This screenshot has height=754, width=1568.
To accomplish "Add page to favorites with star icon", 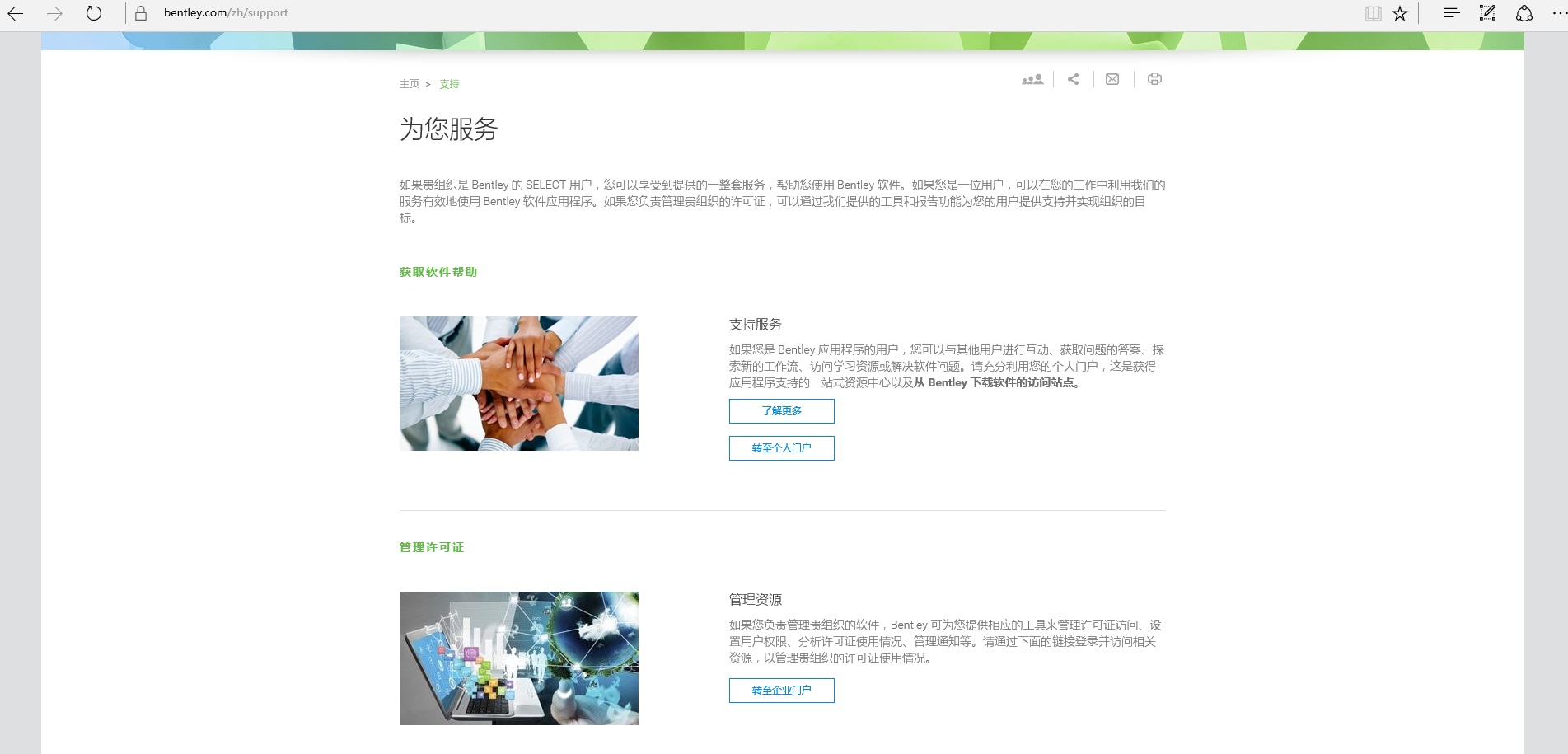I will 1400,13.
